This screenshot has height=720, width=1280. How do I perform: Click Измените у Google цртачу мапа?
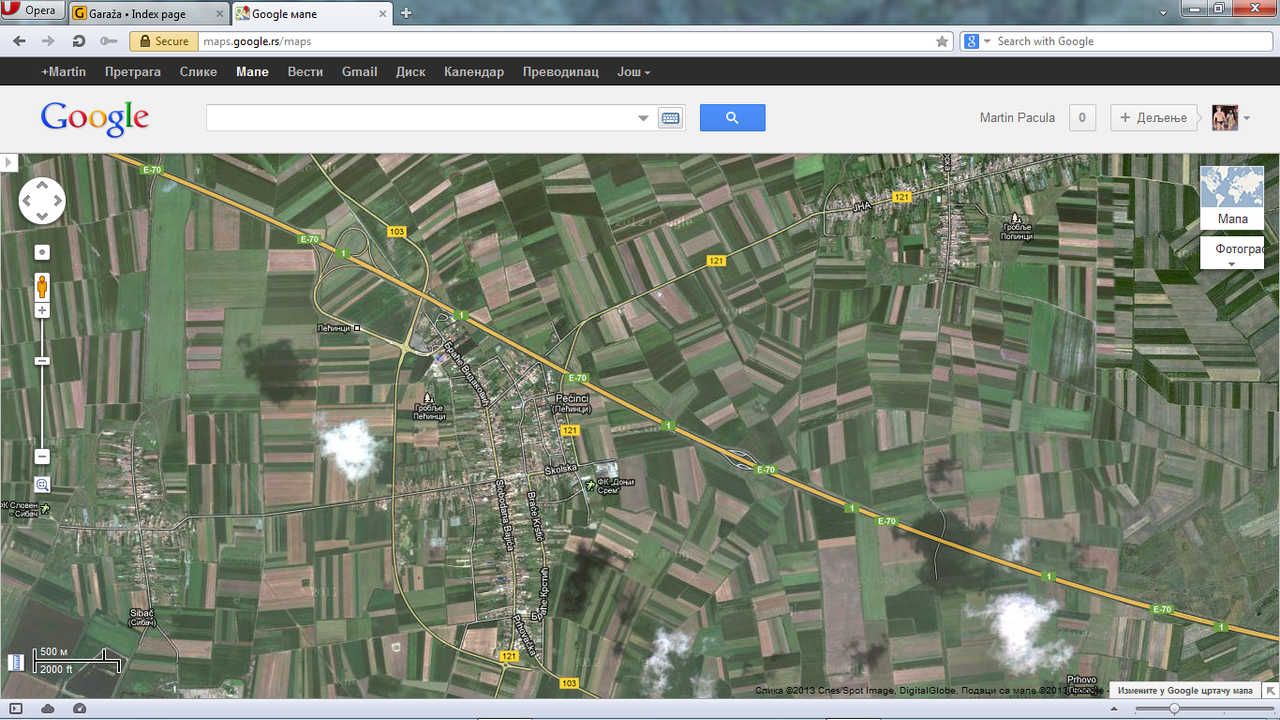click(1184, 690)
